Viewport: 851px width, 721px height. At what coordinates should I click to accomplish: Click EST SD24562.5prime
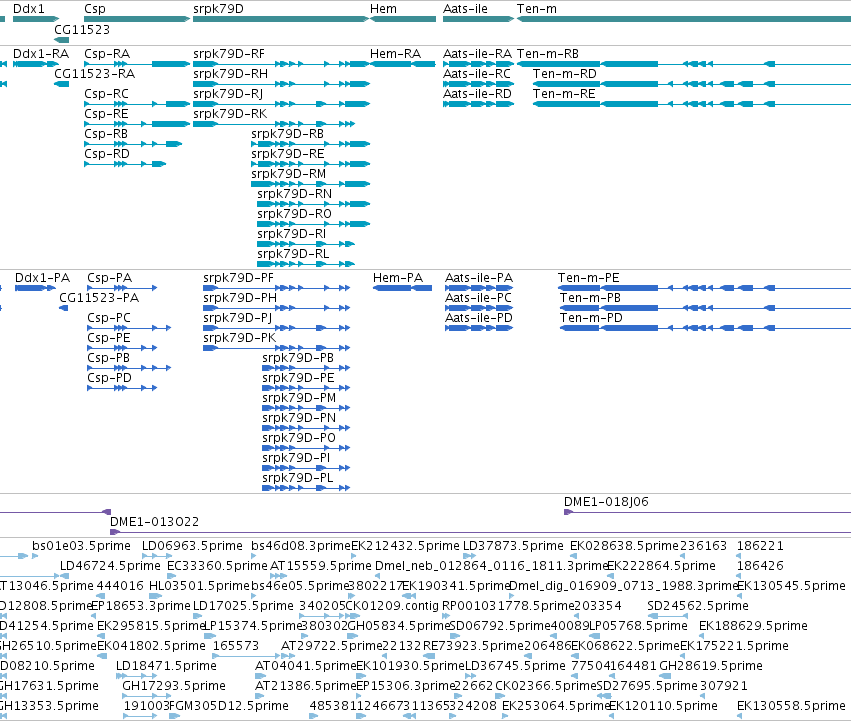(698, 606)
